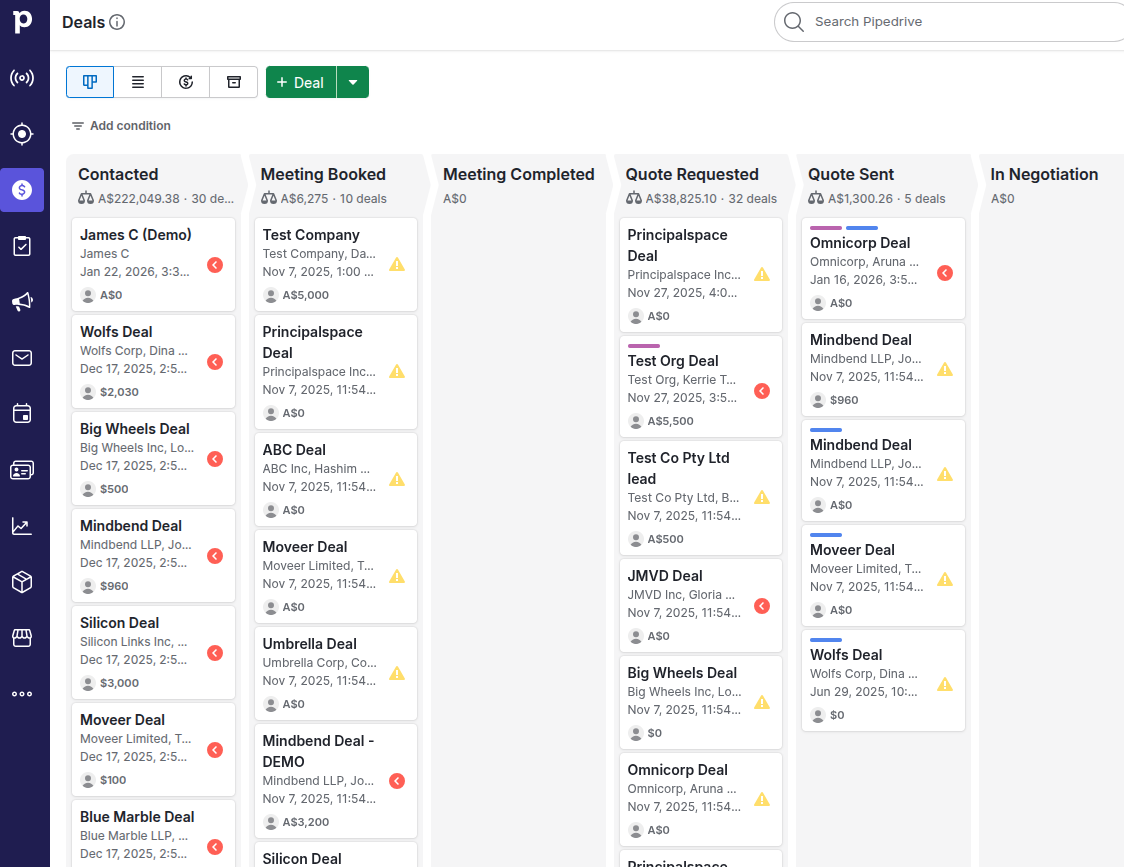
Task: Click warning triangle on ABC Deal
Action: click(x=397, y=479)
